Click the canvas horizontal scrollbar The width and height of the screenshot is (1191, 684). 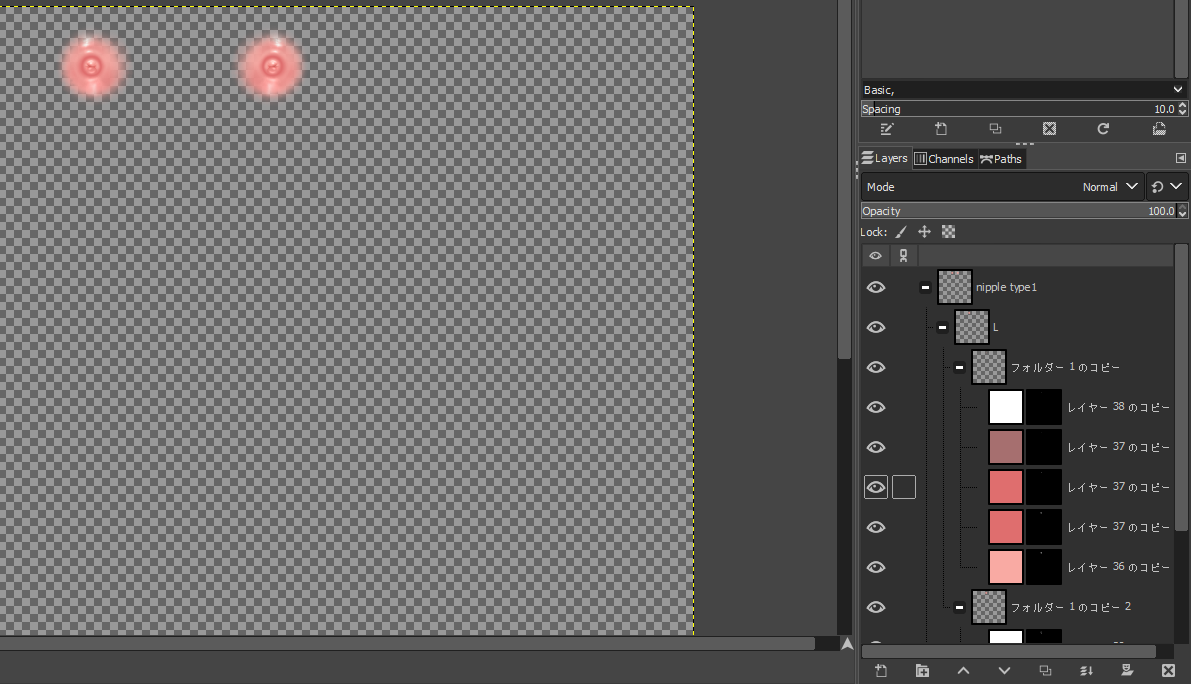(x=407, y=644)
